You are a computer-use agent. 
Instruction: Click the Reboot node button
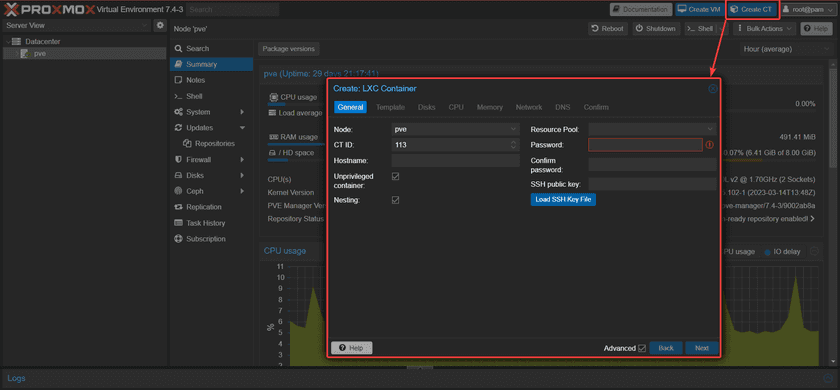click(x=608, y=29)
